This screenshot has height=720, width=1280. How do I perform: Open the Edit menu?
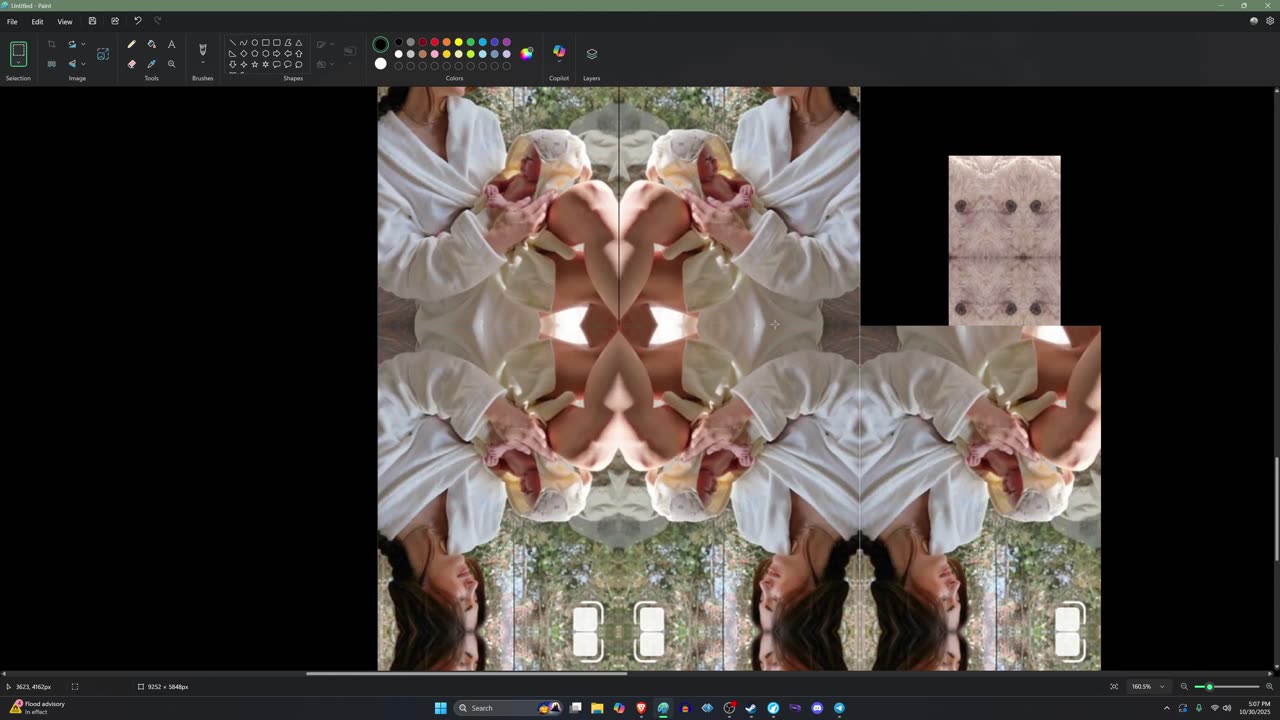37,21
